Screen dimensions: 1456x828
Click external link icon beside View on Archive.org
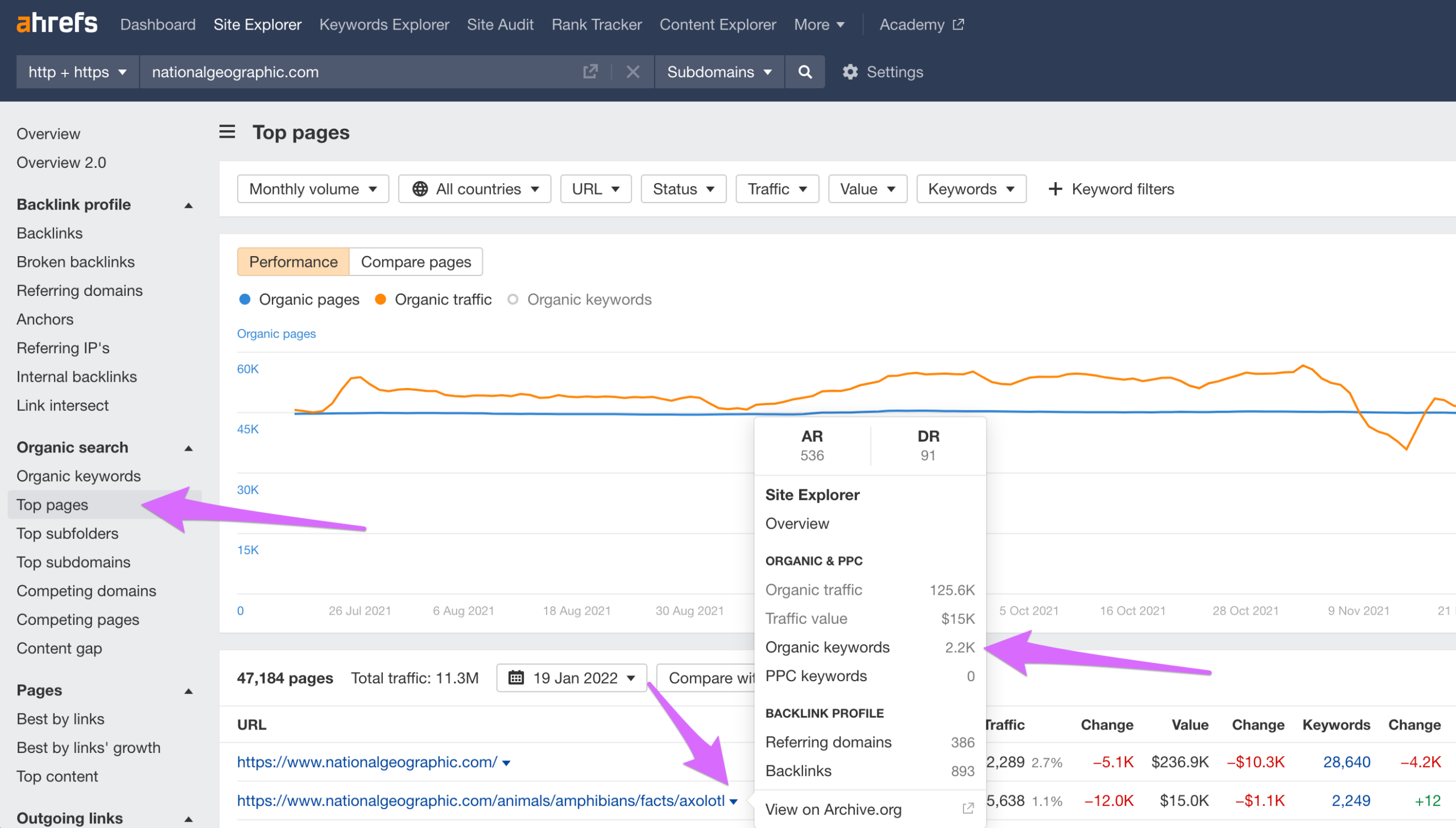[x=968, y=809]
